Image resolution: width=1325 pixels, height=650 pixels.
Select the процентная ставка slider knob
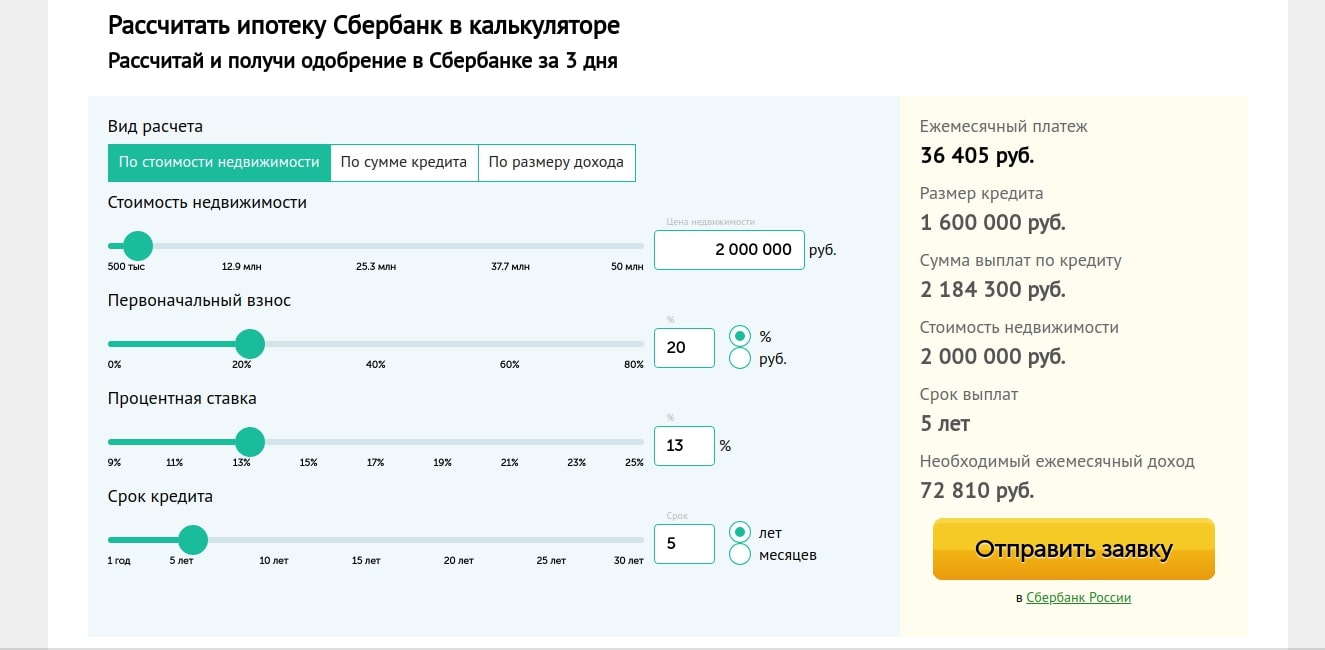pos(250,442)
